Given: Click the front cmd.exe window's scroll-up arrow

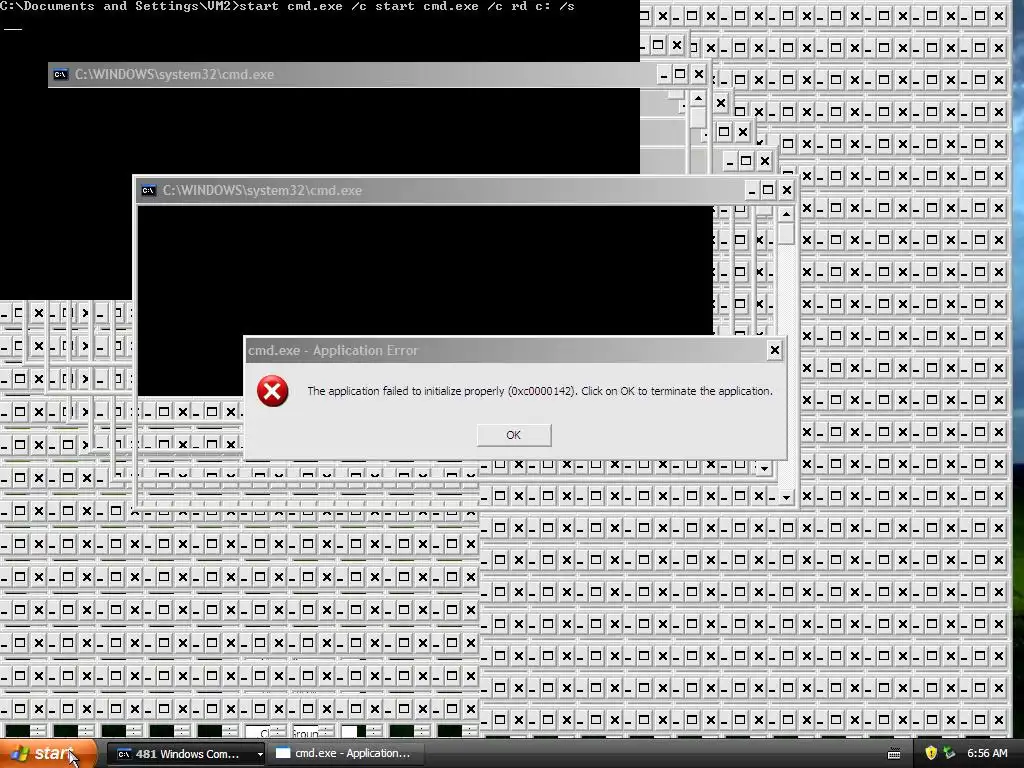Looking at the screenshot, I should [x=786, y=214].
